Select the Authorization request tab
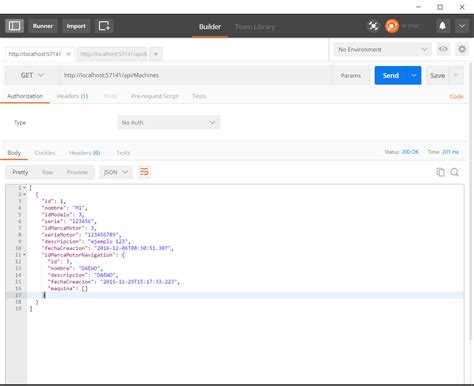The image size is (474, 386). (x=25, y=96)
